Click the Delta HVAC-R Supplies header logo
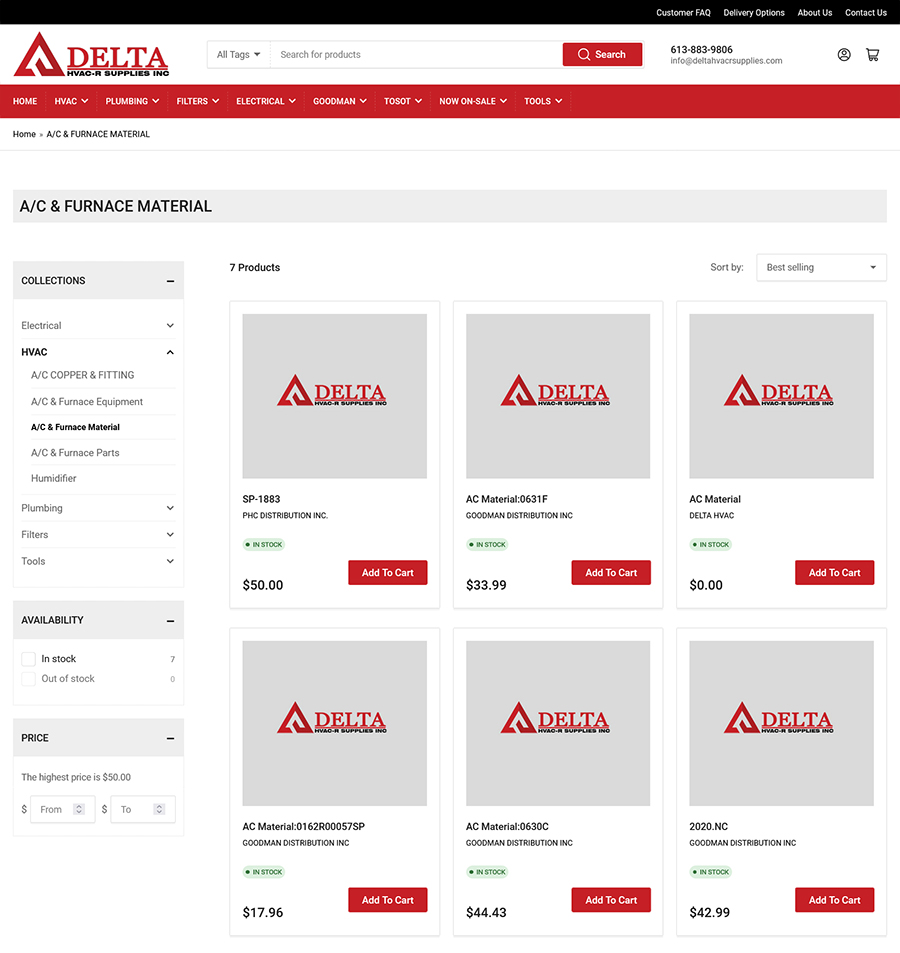 point(92,55)
